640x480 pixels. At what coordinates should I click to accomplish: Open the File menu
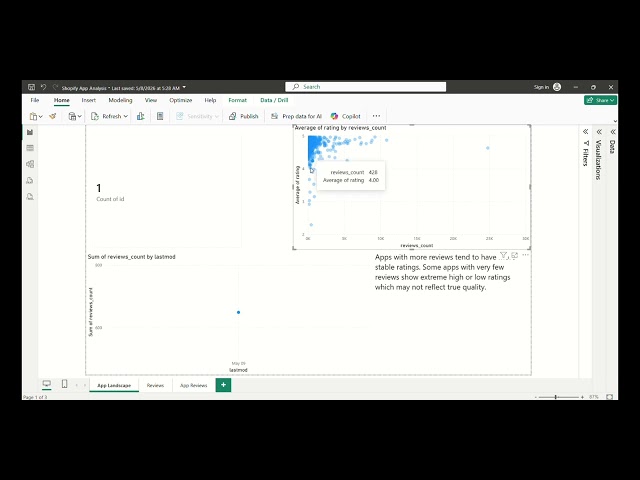(35, 100)
